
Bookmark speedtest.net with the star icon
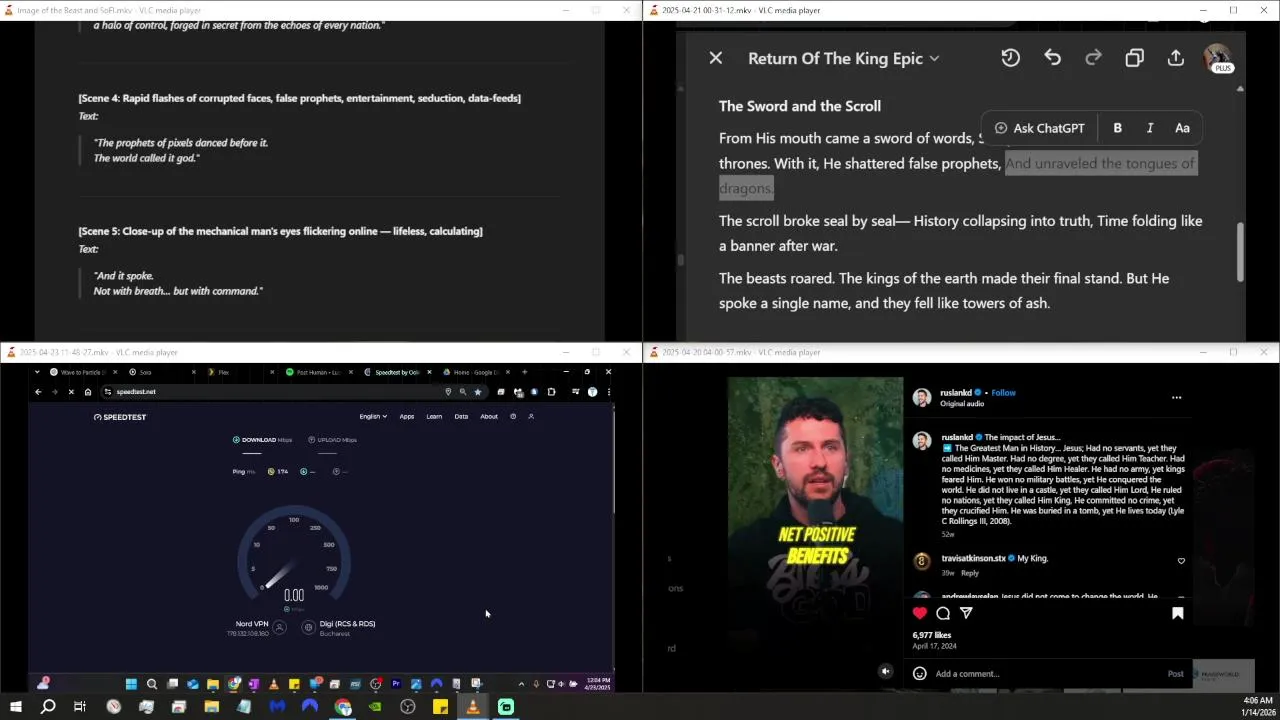click(x=477, y=392)
